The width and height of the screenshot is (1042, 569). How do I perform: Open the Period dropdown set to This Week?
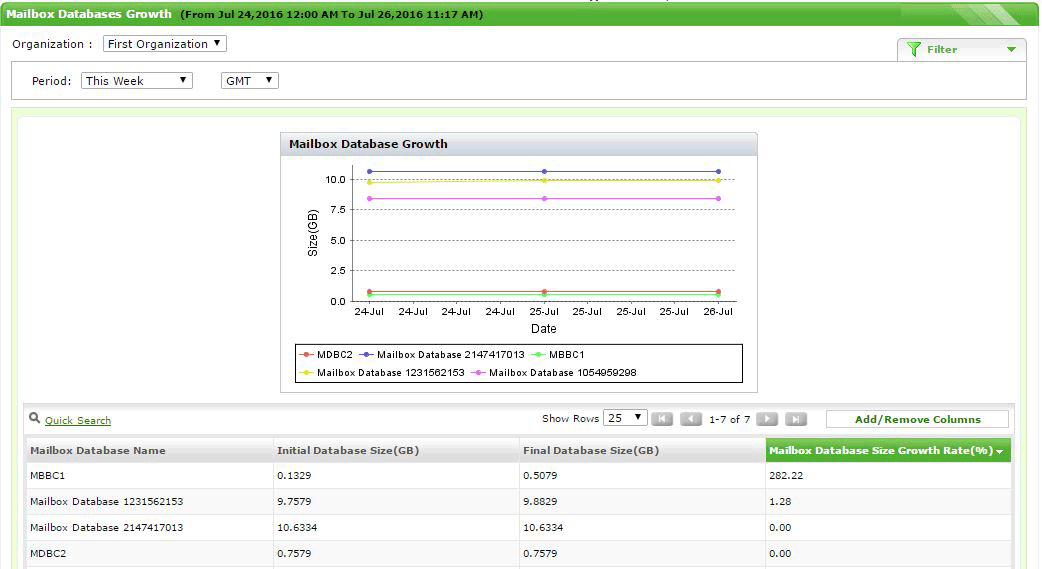[136, 81]
